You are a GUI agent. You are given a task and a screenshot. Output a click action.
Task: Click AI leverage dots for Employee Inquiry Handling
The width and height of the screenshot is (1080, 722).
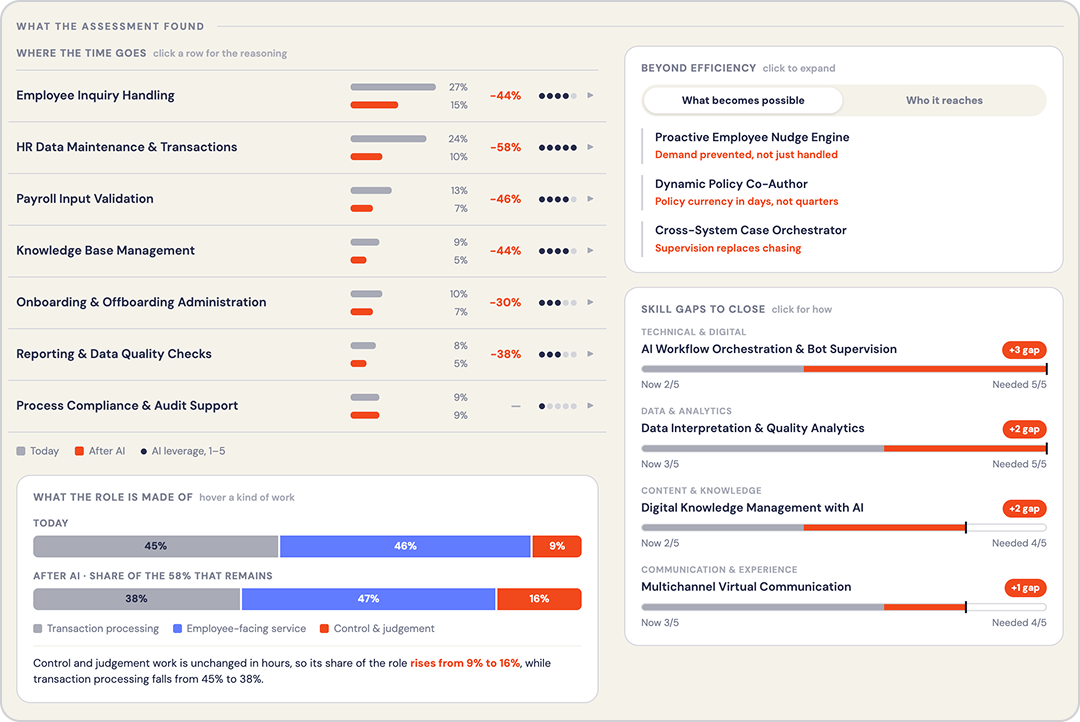click(x=557, y=96)
